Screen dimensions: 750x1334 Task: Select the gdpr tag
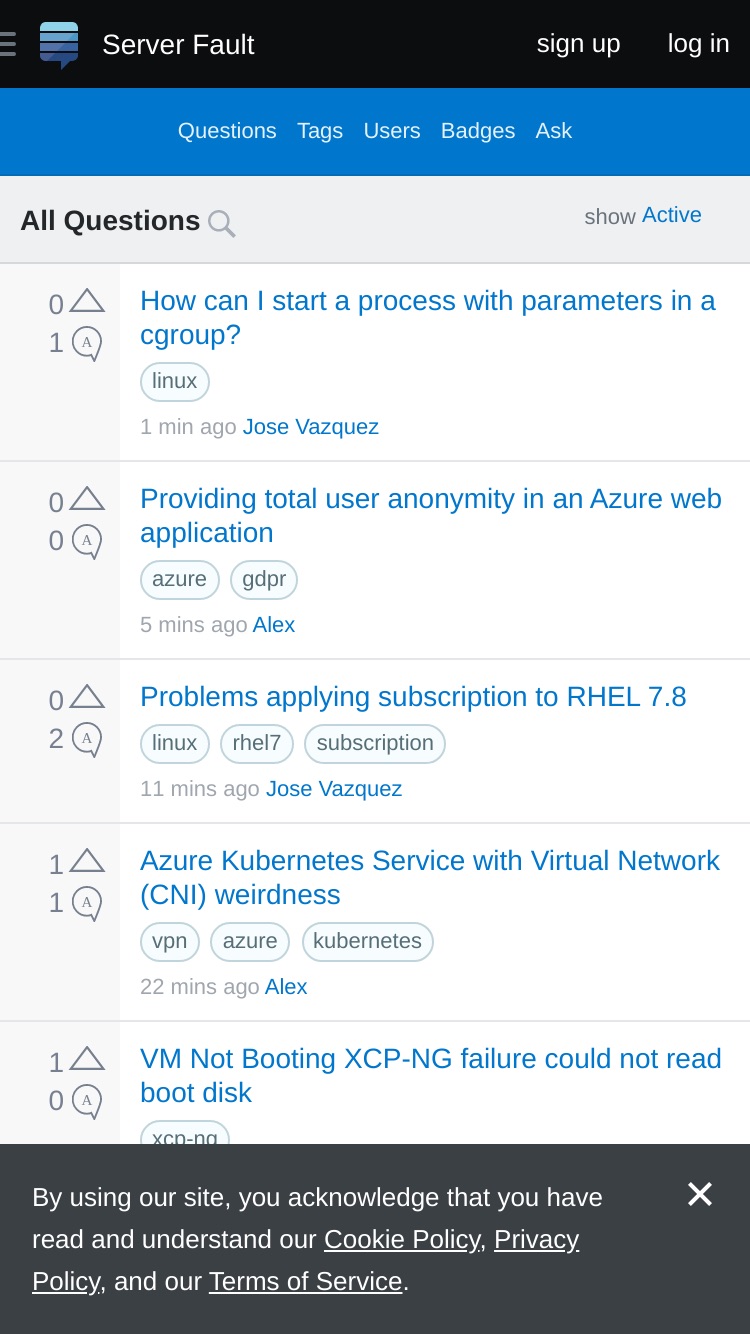[264, 580]
